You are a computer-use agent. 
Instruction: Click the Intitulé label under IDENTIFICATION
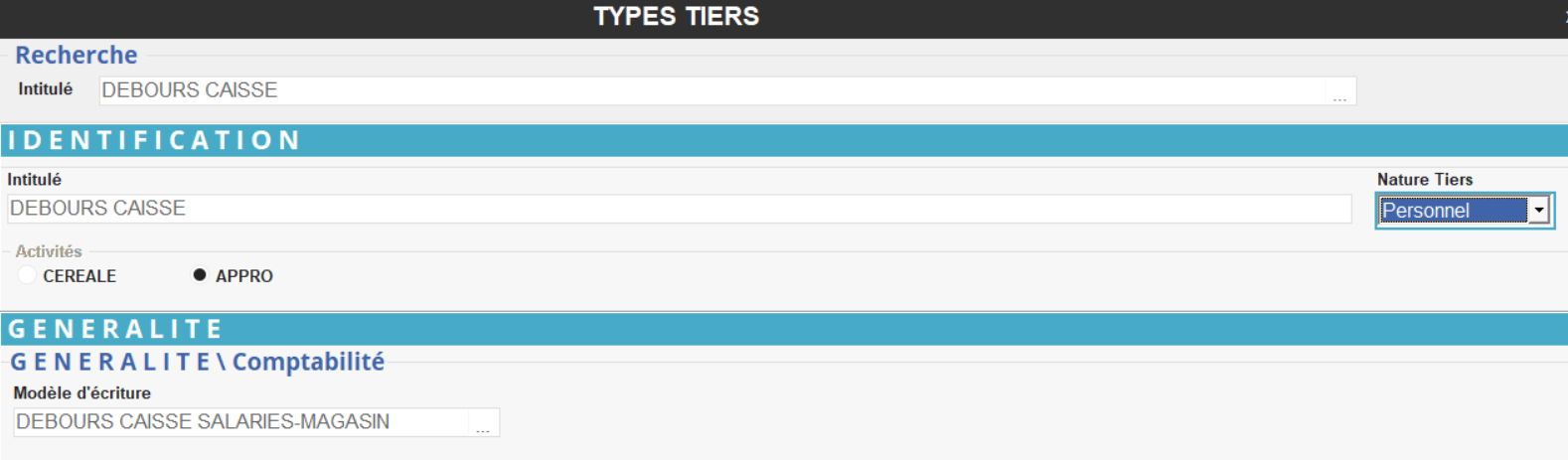pos(35,180)
